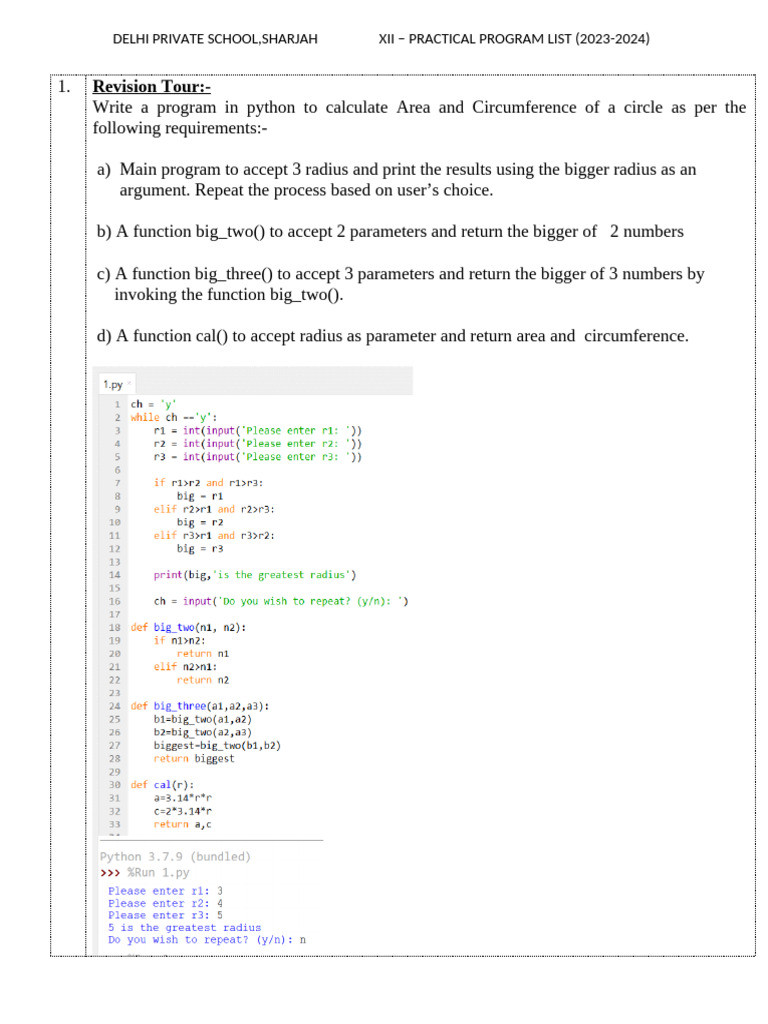The image size is (768, 1024).
Task: Click gutter line number 13
Action: [x=114, y=562]
